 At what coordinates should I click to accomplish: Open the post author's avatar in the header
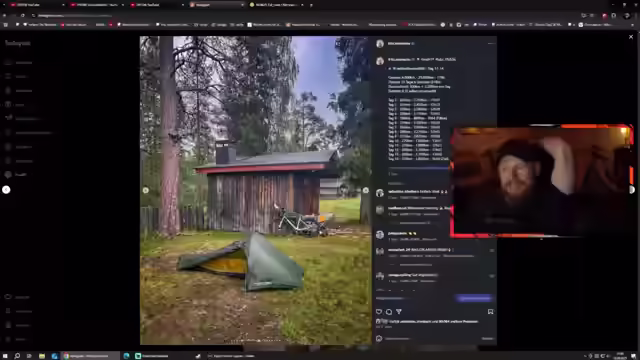coord(380,44)
